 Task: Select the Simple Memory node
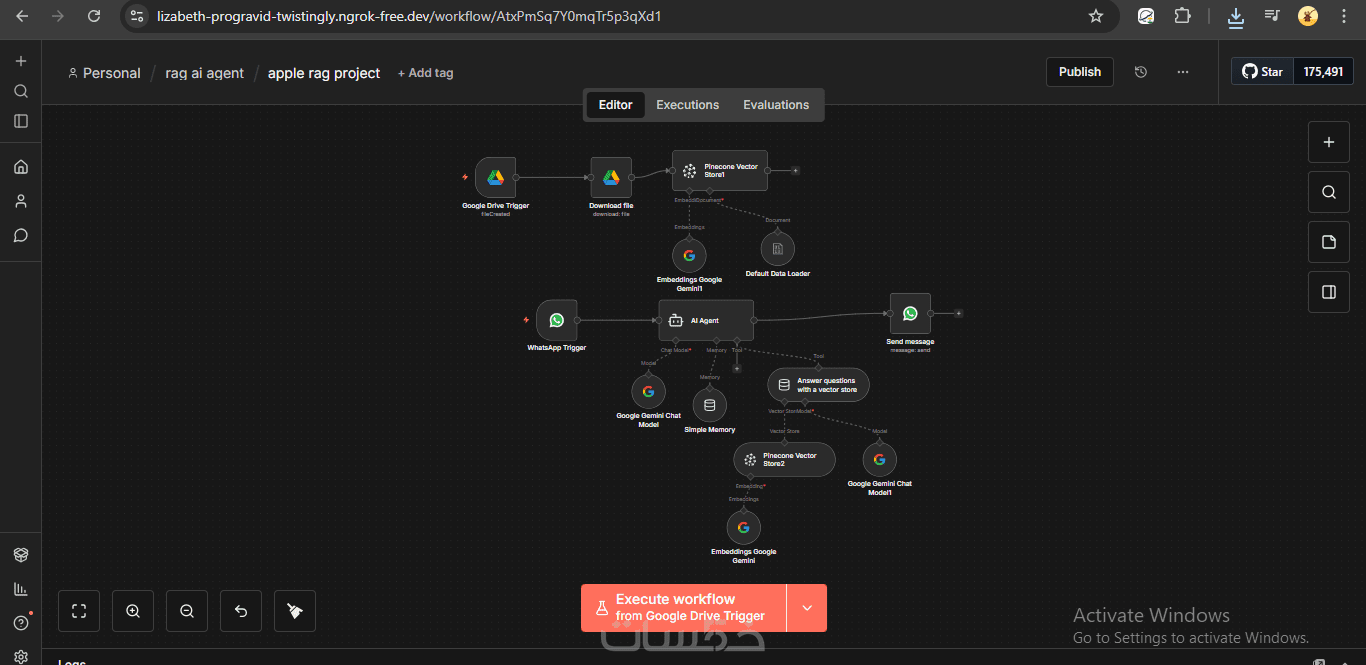pyautogui.click(x=710, y=405)
